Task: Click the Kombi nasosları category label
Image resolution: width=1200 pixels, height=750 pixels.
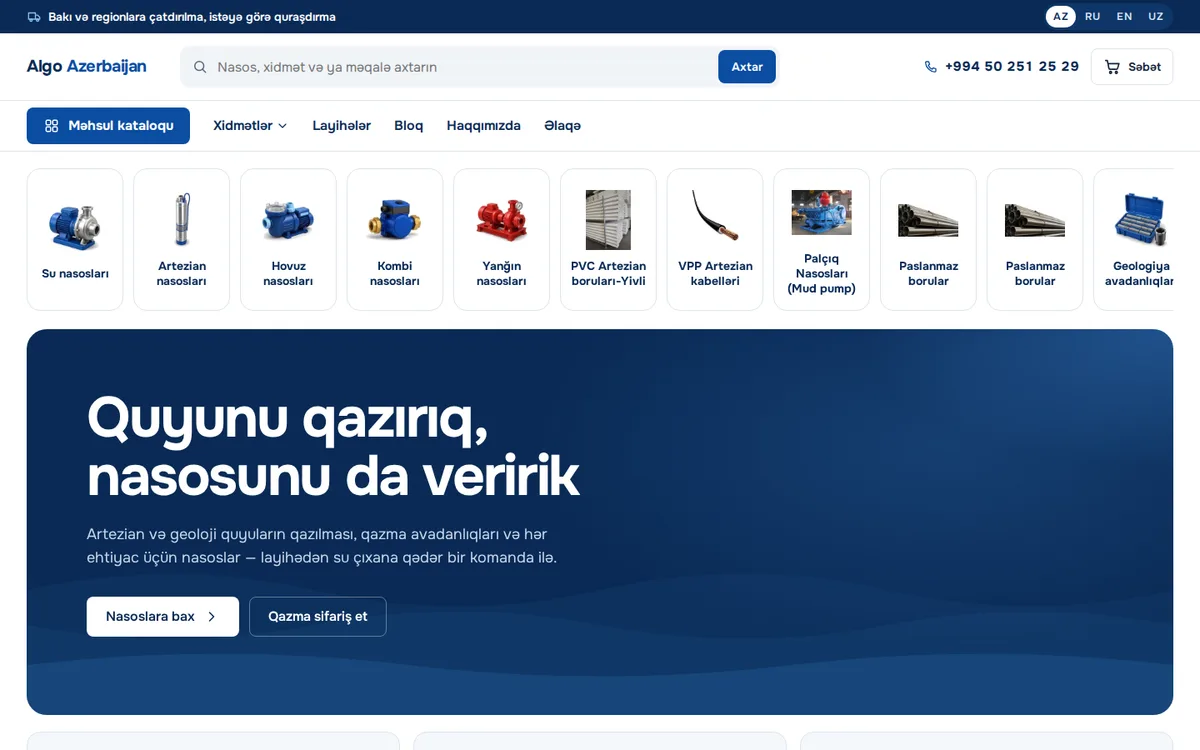Action: 395,274
